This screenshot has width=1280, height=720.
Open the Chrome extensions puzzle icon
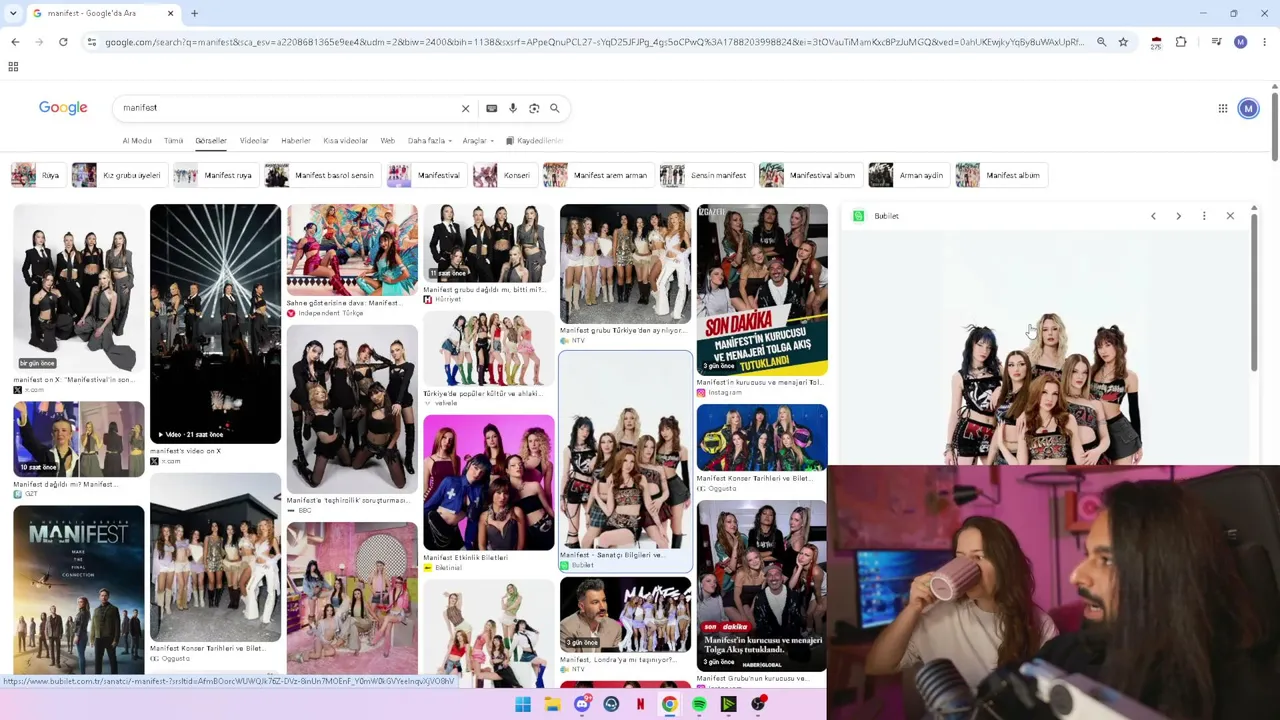pos(1181,42)
